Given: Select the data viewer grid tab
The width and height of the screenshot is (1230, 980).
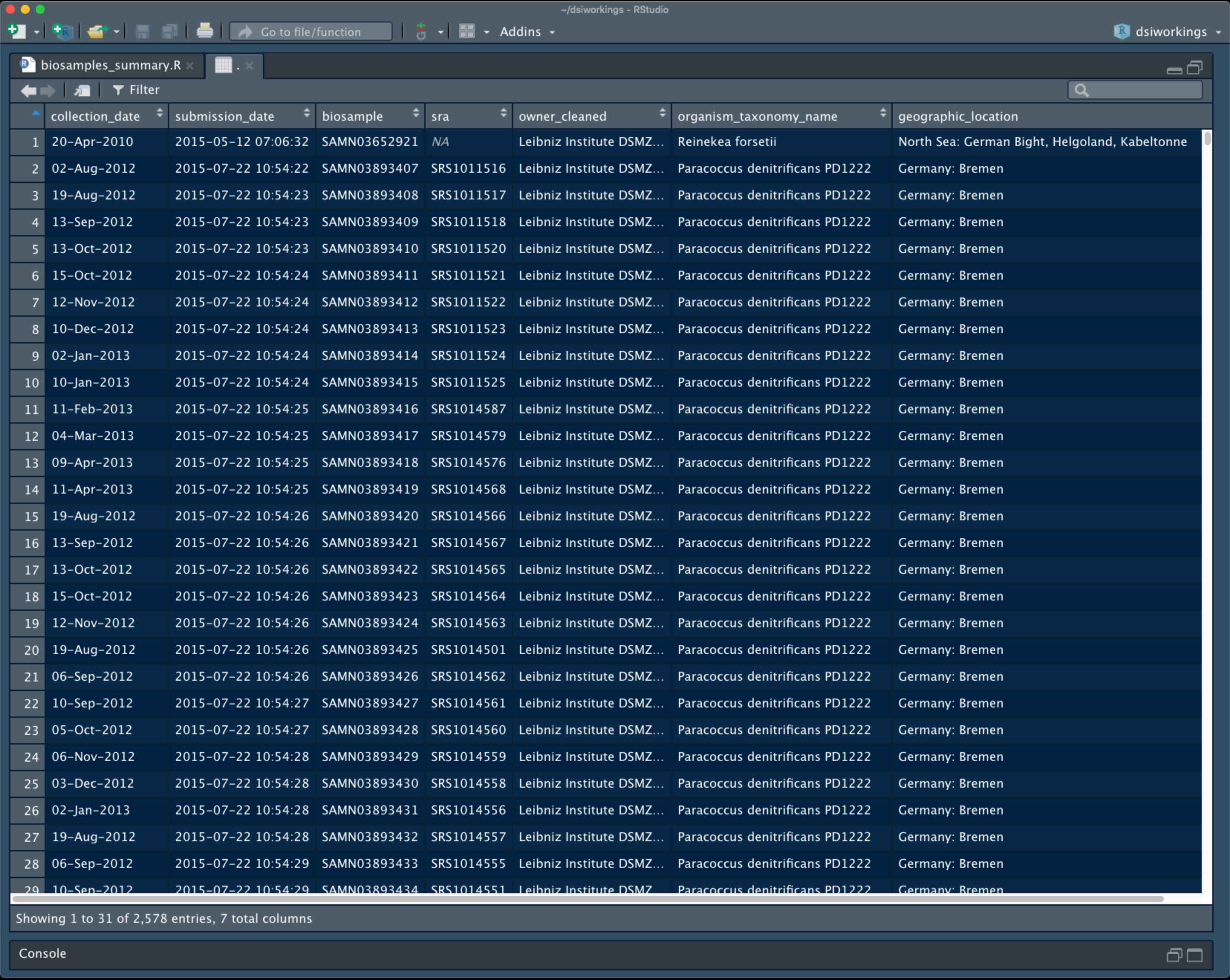Looking at the screenshot, I should point(224,65).
